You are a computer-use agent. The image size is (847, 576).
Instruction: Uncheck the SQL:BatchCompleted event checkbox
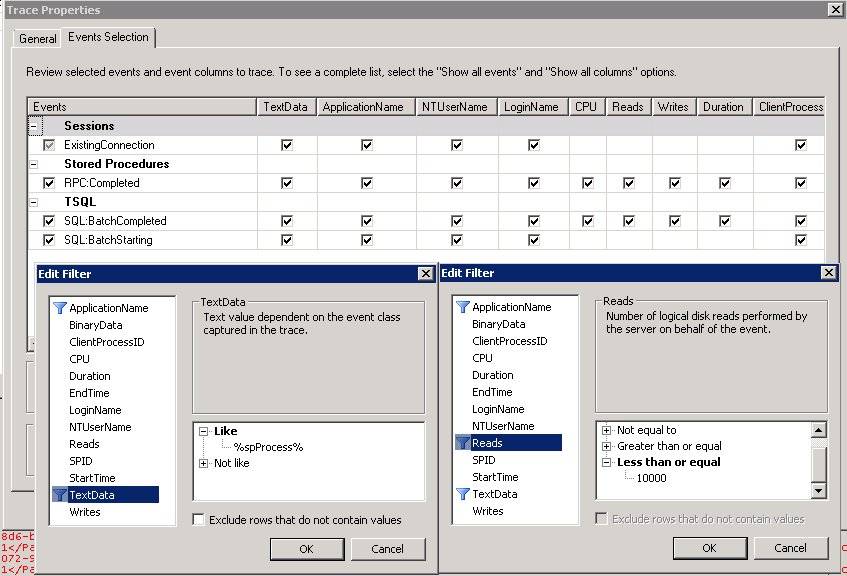pos(49,221)
